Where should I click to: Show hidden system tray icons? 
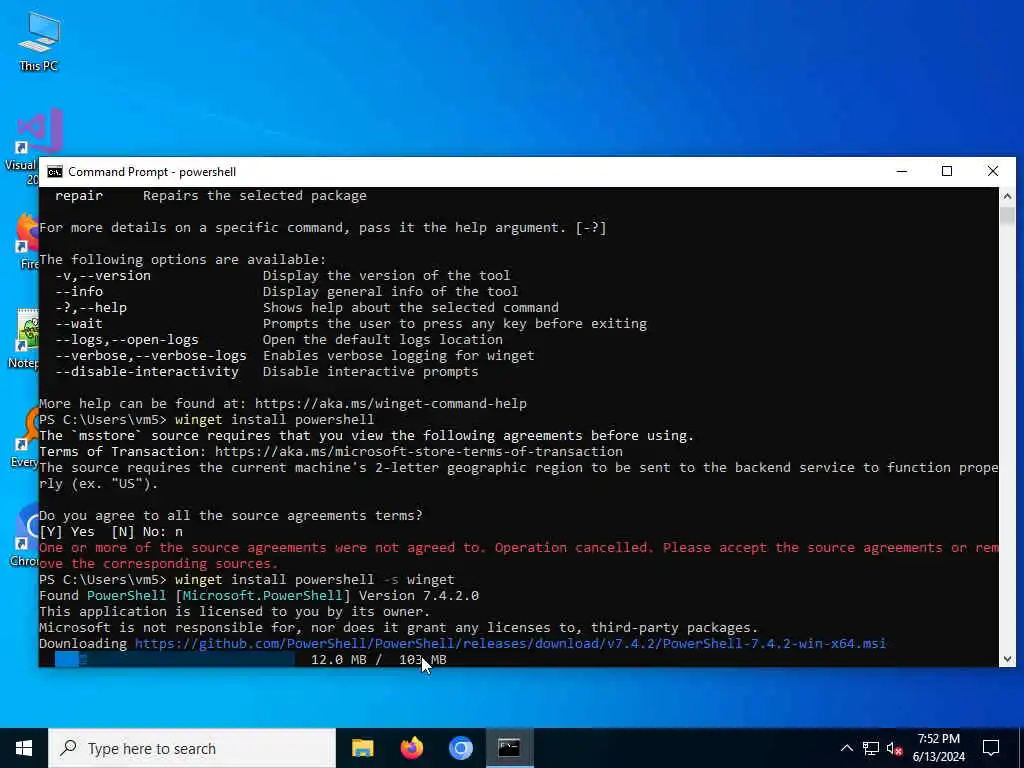pos(846,748)
